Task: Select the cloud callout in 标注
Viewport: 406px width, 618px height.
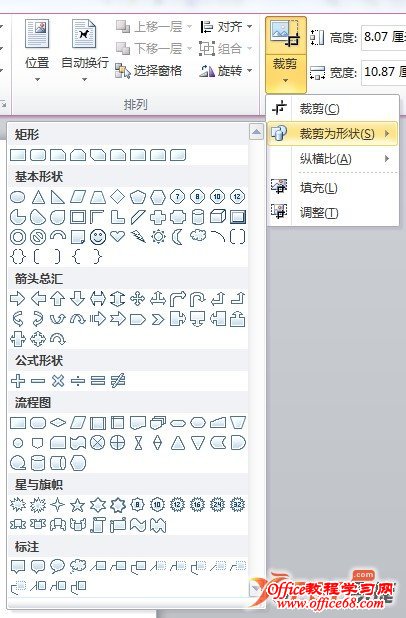Action: 78,566
